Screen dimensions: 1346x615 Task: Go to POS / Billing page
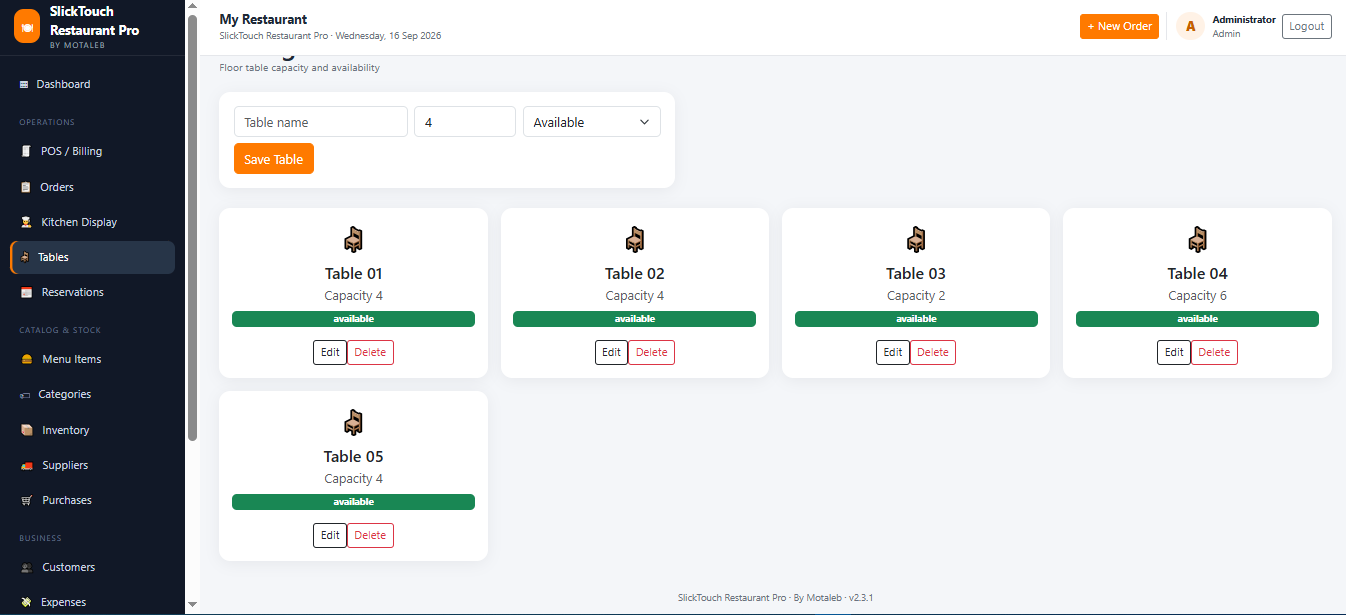pos(92,152)
